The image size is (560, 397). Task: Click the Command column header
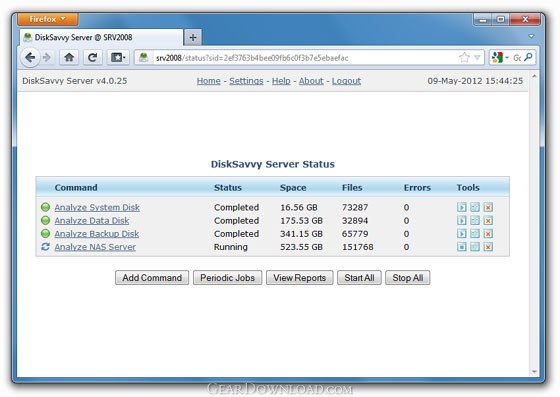(76, 187)
